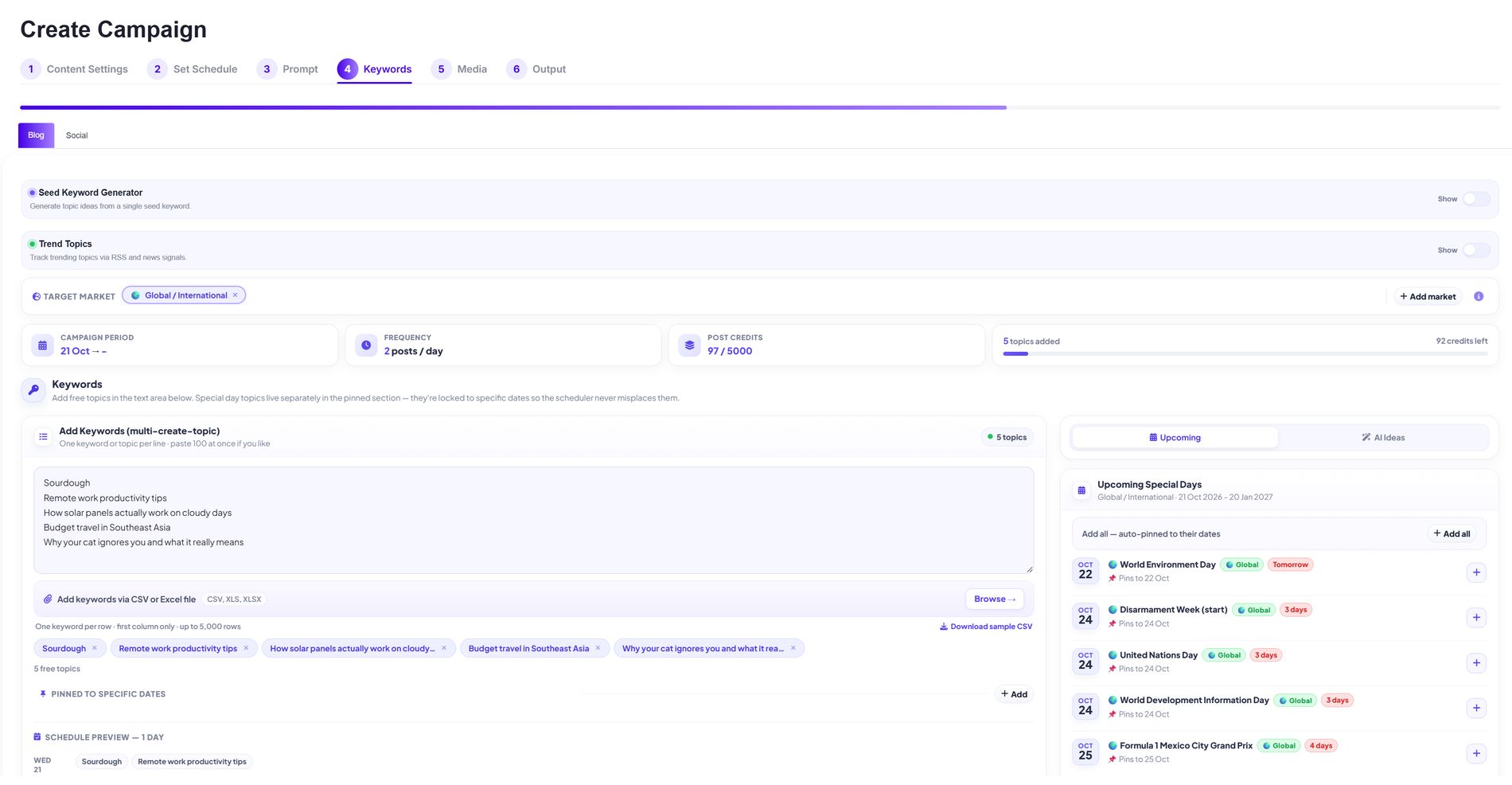The height and width of the screenshot is (785, 1512).
Task: Go to step 2 Set Schedule
Action: [x=192, y=69]
